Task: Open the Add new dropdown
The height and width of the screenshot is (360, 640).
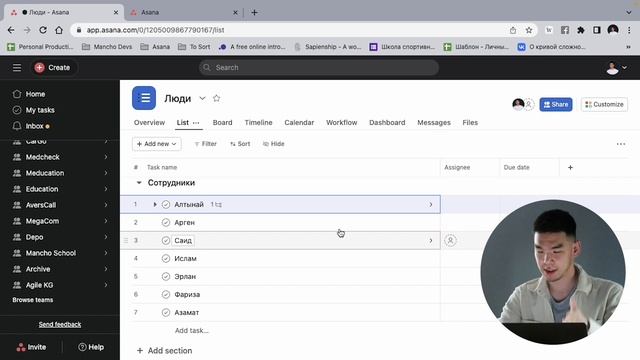Action: [157, 144]
